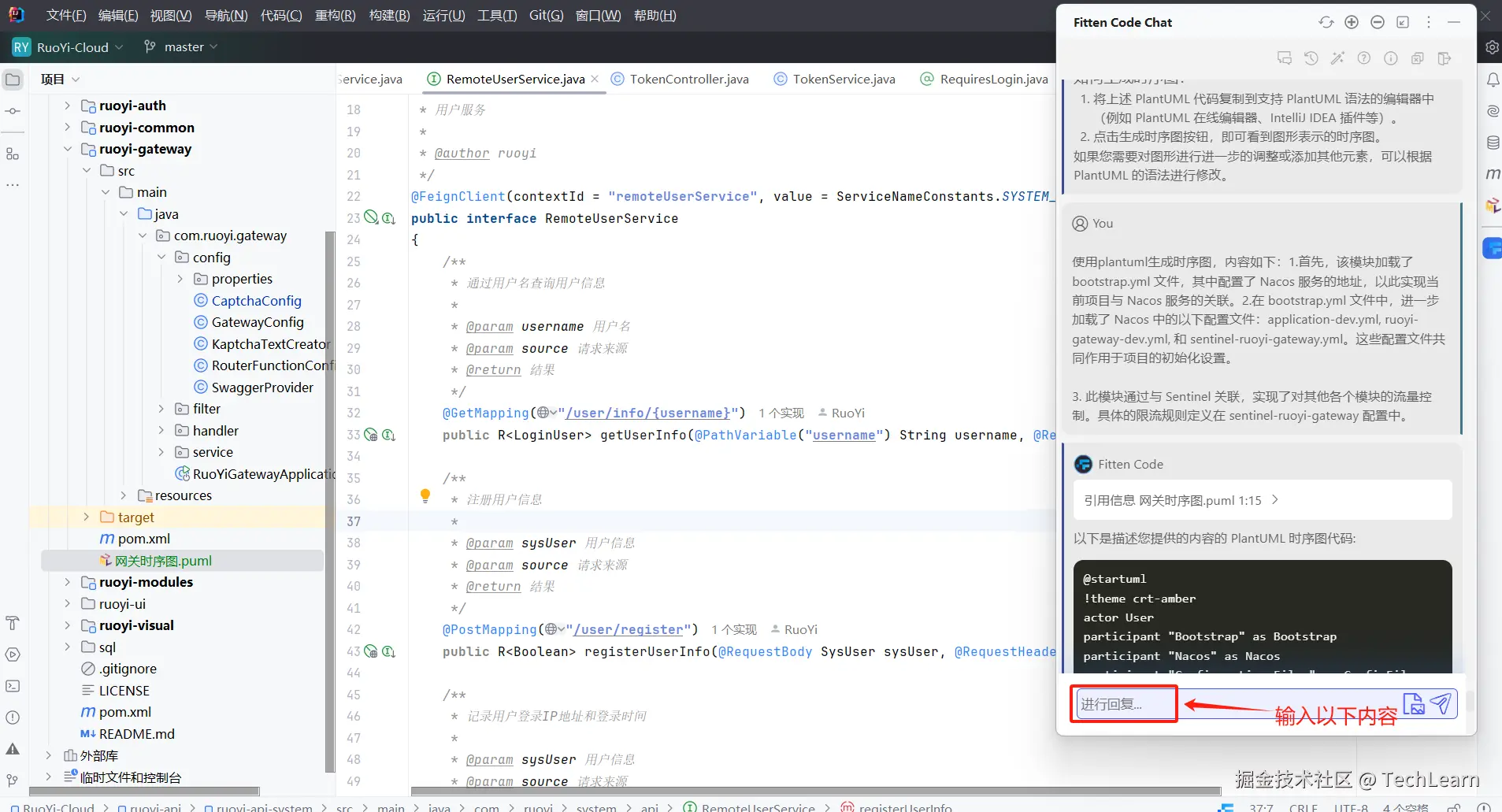
Task: Open the Commit tool window
Action: tap(13, 111)
